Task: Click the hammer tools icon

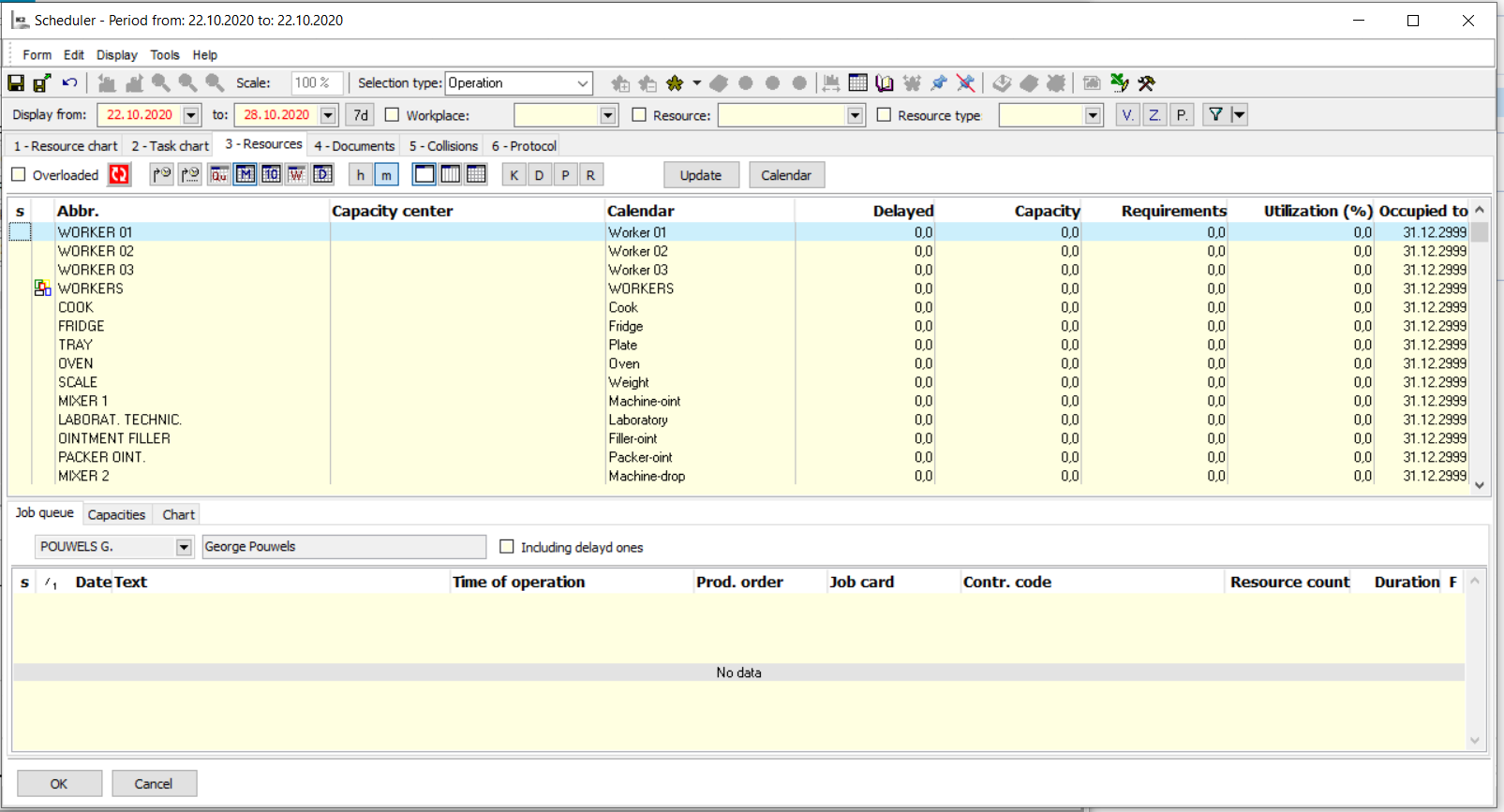Action: [x=1146, y=83]
